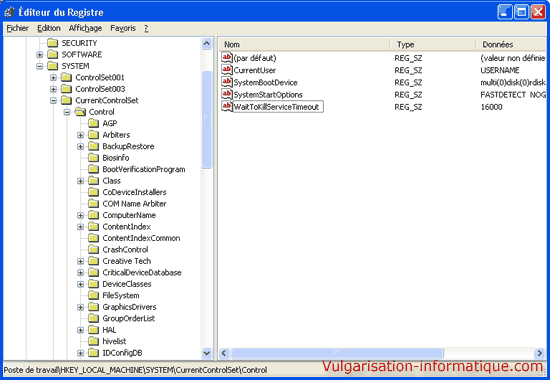Click the USERNAME data value
Image resolution: width=550 pixels, height=380 pixels.
500,70
